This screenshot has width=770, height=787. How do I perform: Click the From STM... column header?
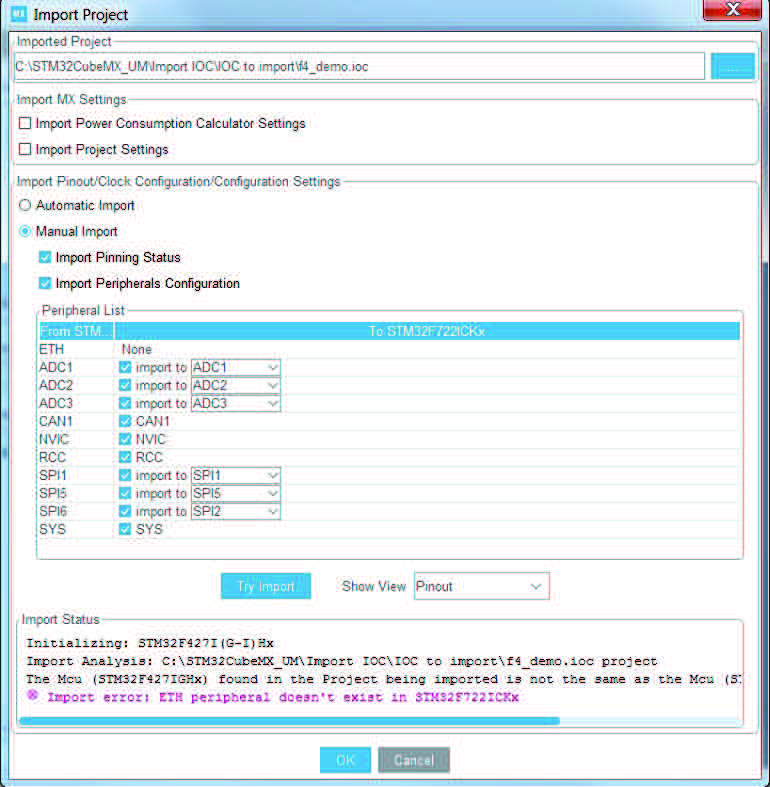[77, 331]
